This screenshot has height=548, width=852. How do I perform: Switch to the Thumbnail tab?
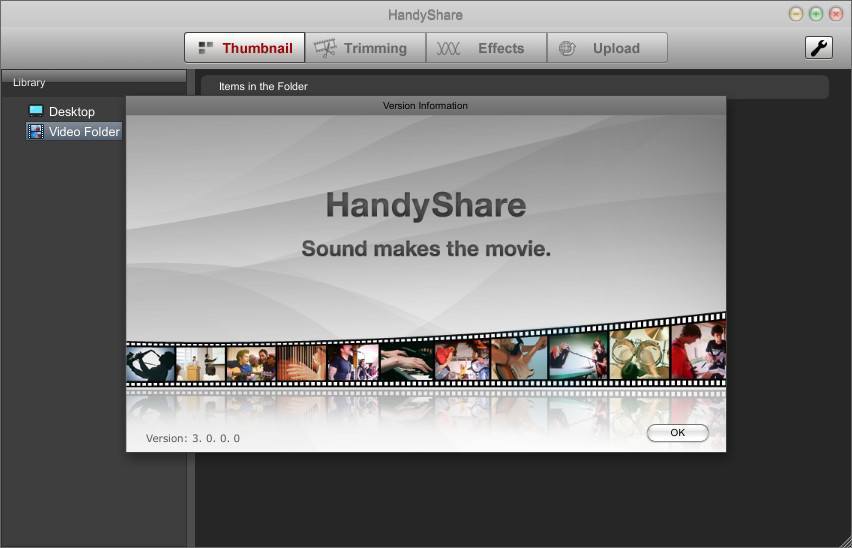pos(245,48)
